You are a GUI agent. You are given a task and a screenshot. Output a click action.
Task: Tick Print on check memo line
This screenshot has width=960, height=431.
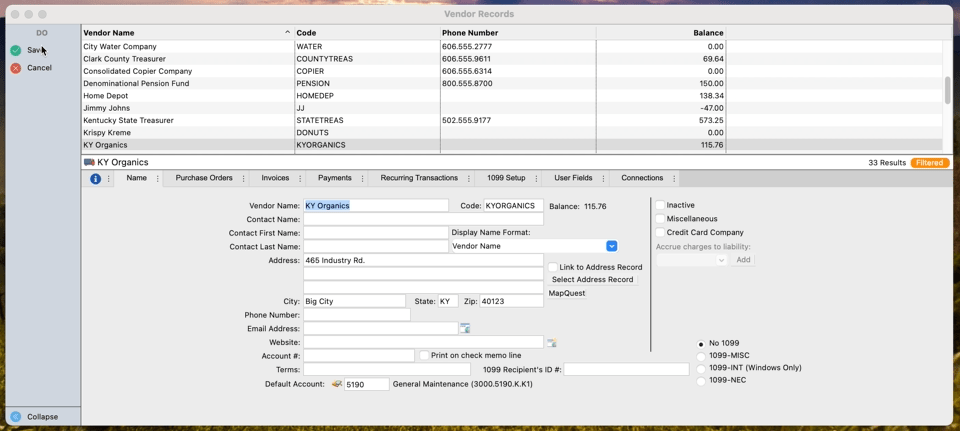point(425,356)
